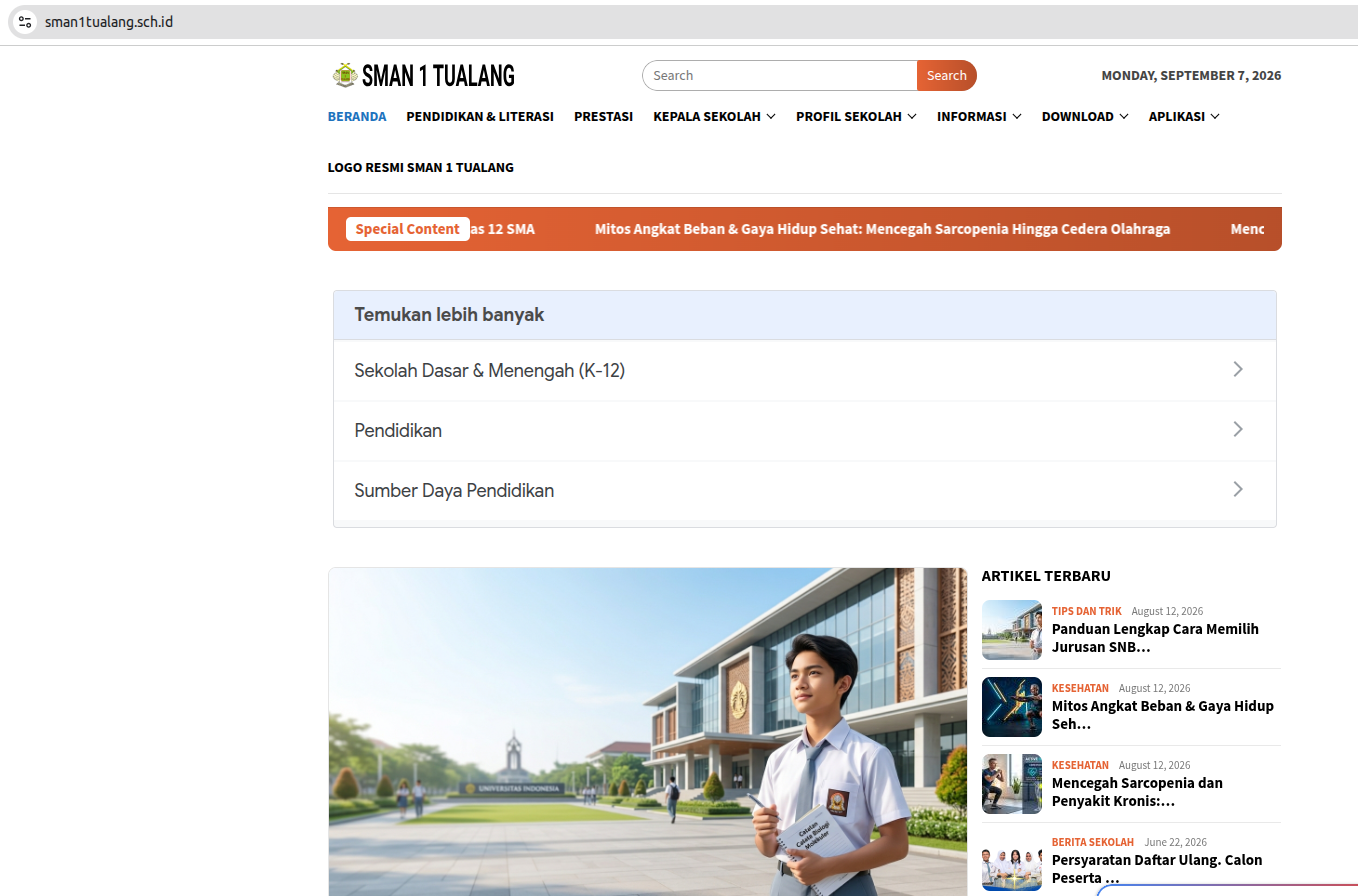
Task: Open the Mitos Angkat Beban article thumbnail
Action: [x=1012, y=707]
